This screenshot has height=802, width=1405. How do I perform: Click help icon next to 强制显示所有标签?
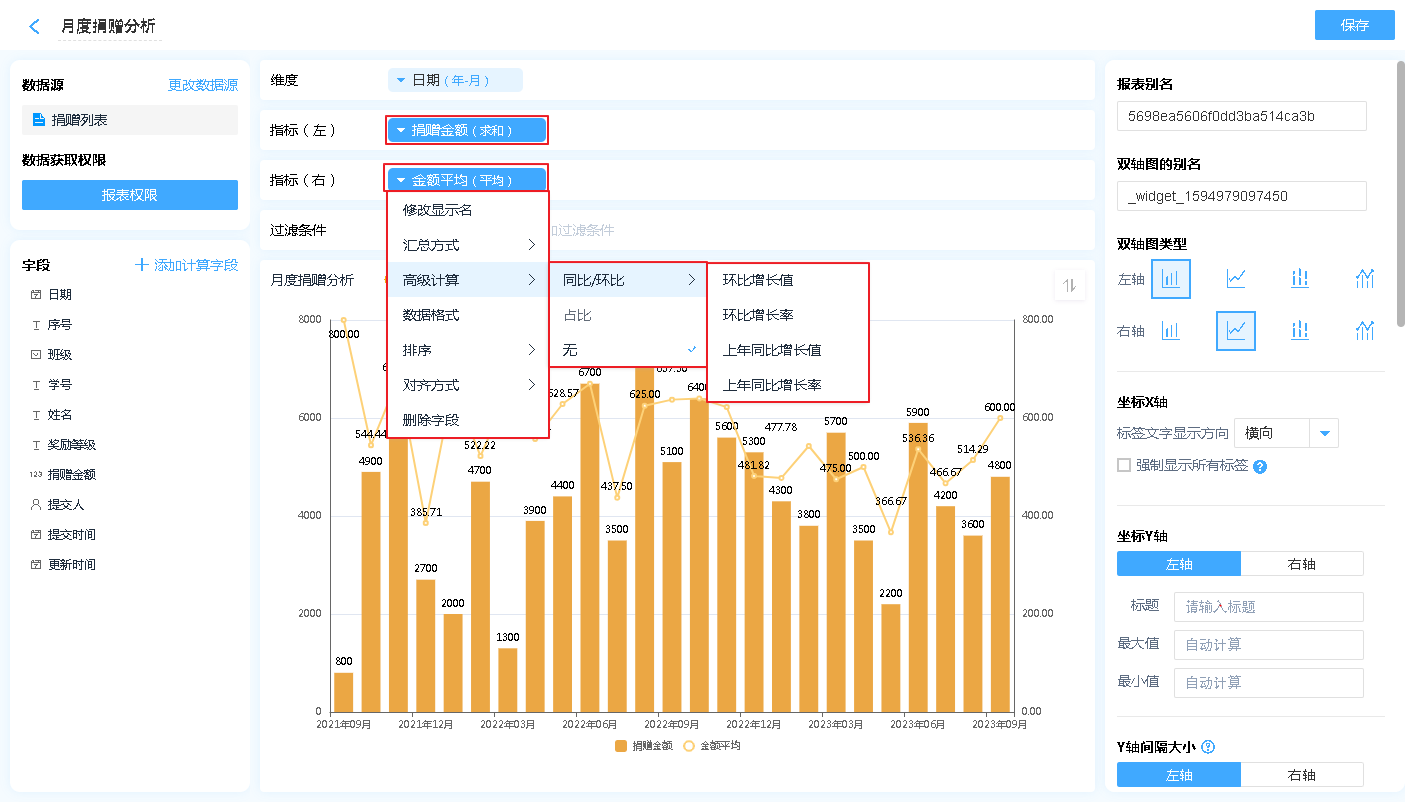click(1260, 467)
